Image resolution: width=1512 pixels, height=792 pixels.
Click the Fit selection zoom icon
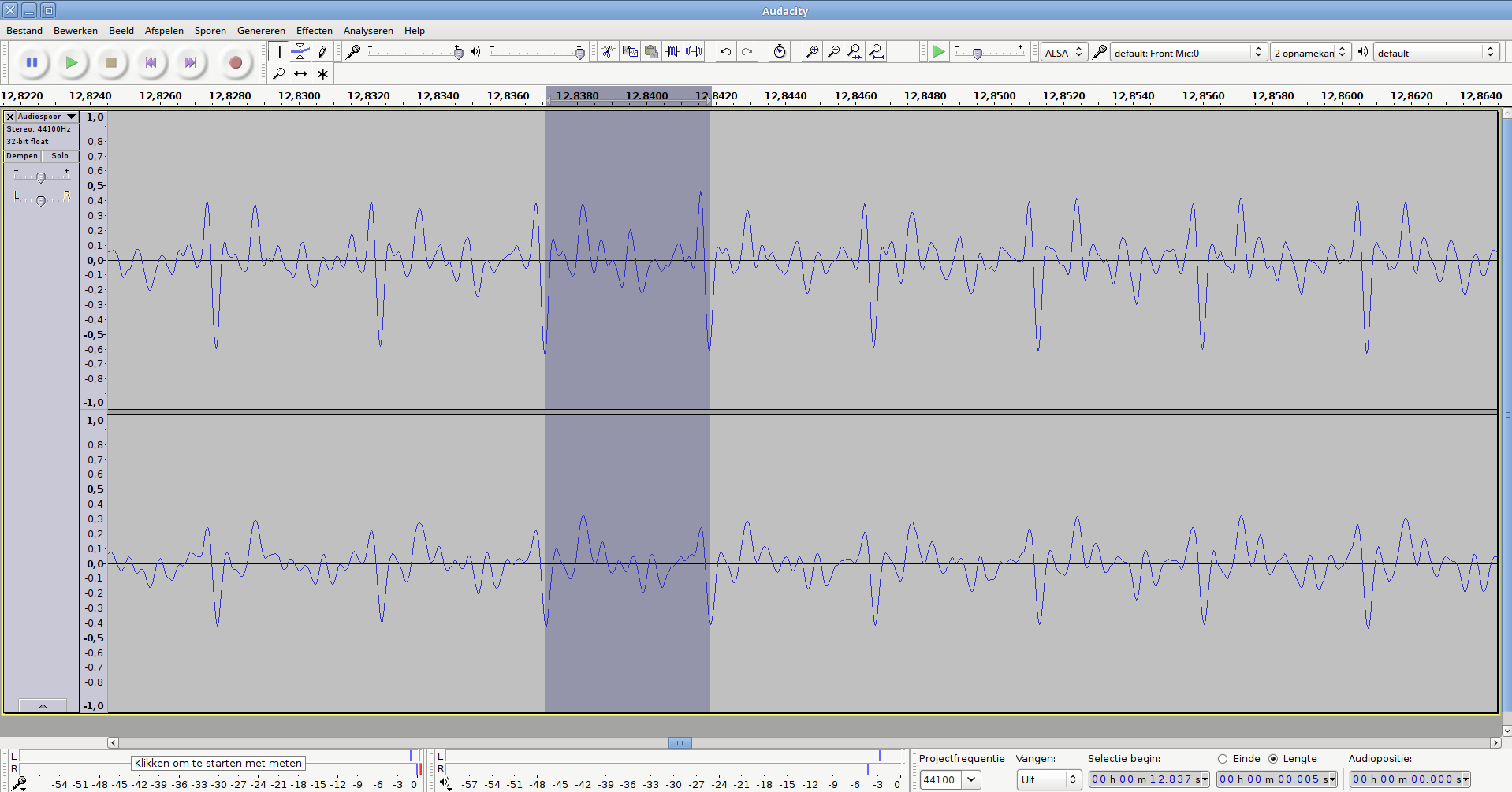(x=855, y=52)
